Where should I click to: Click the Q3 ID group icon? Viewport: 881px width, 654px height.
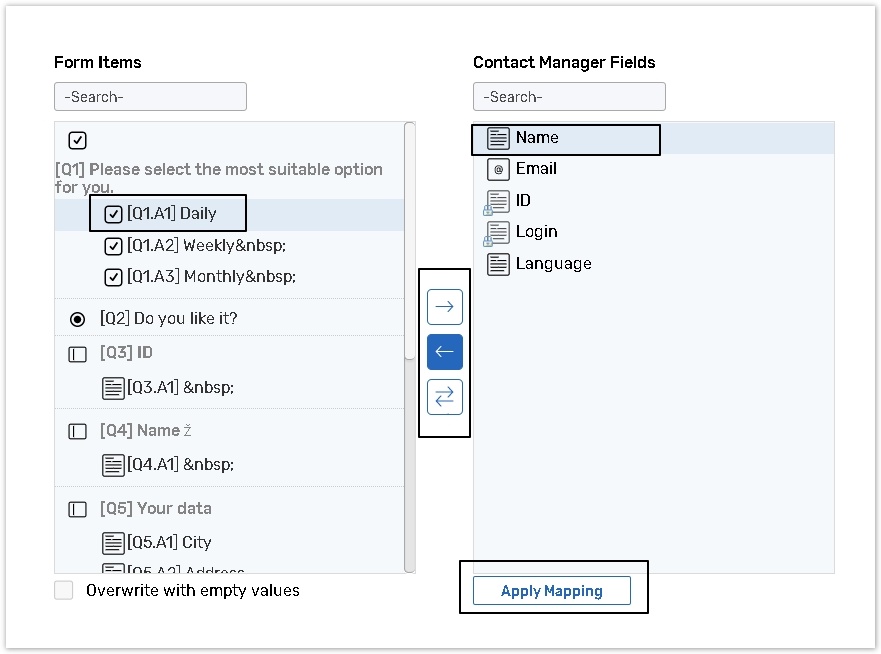(x=78, y=354)
